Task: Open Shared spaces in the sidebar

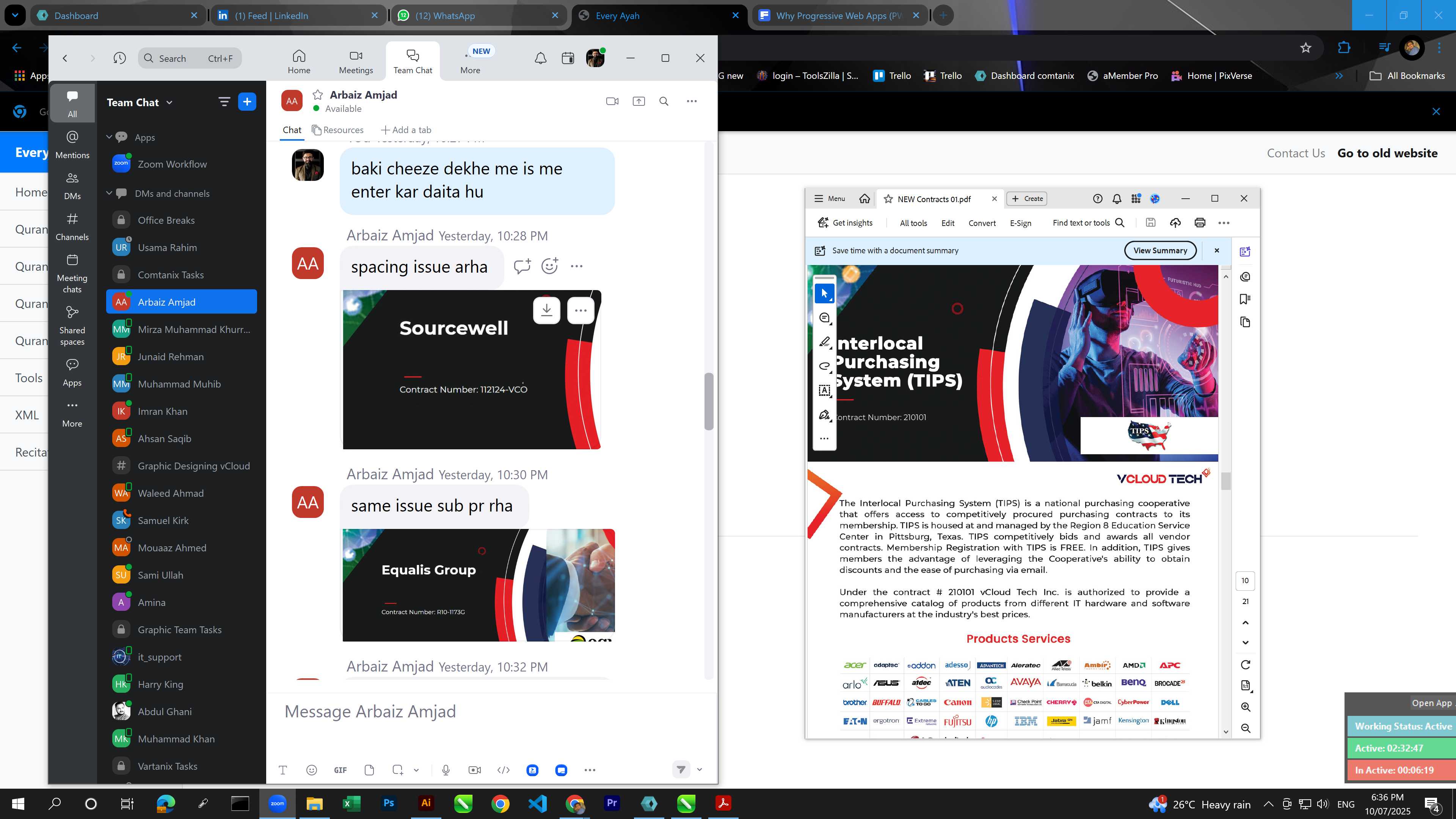Action: (x=72, y=326)
